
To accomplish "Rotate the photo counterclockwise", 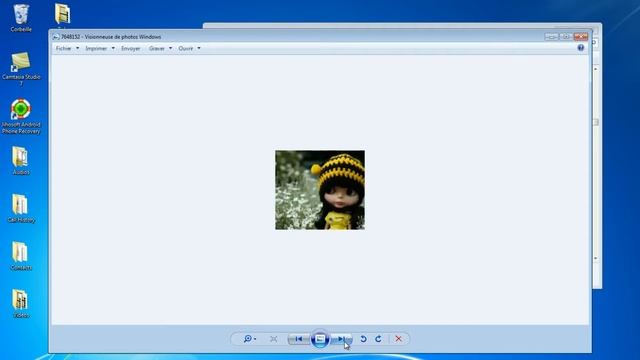I will (x=363, y=339).
